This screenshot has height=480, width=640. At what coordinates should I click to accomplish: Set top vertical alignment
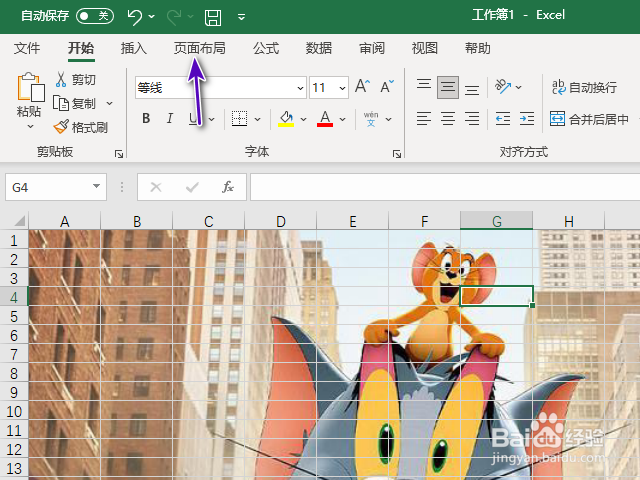[424, 86]
